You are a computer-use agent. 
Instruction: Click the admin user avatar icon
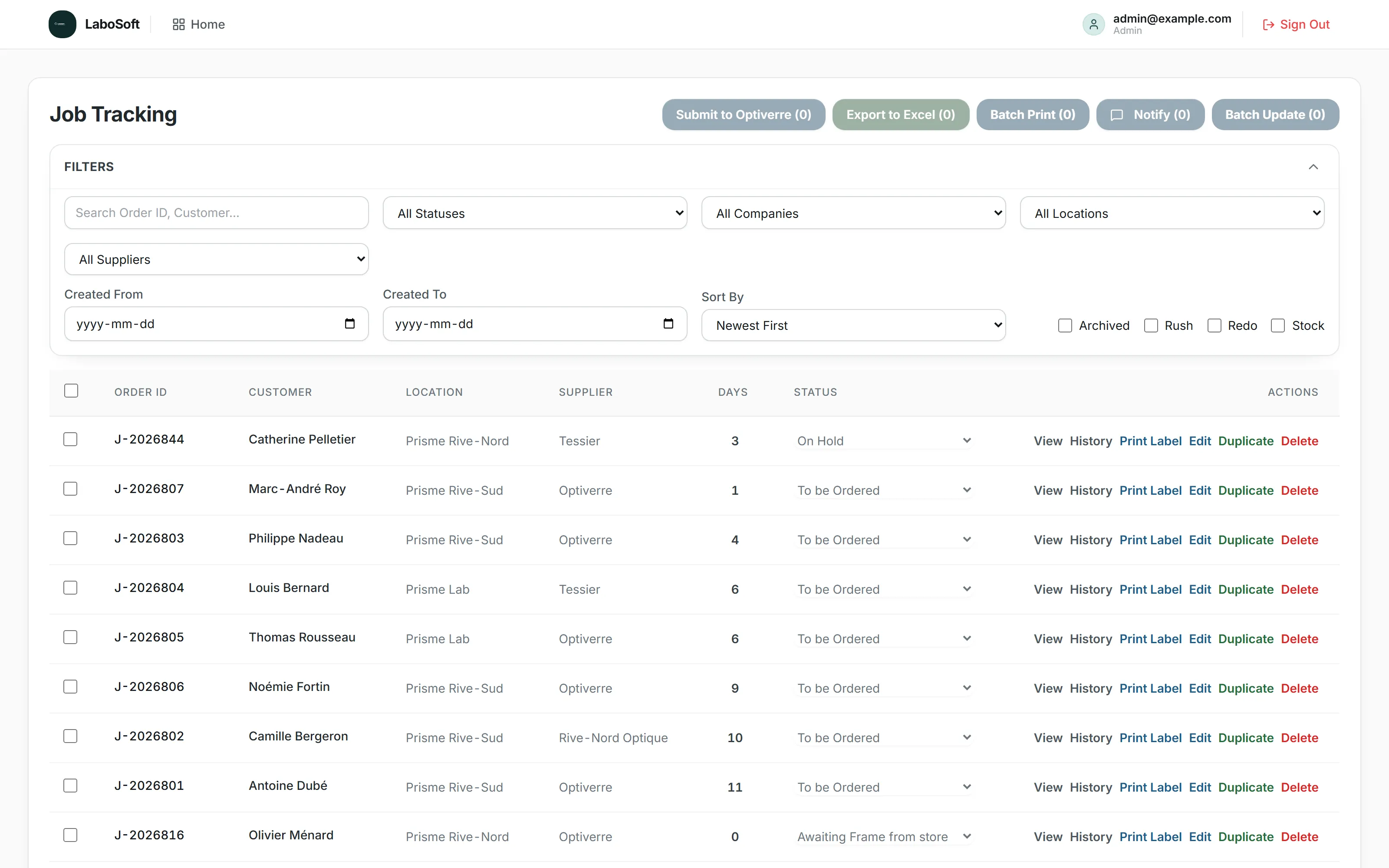(x=1093, y=24)
